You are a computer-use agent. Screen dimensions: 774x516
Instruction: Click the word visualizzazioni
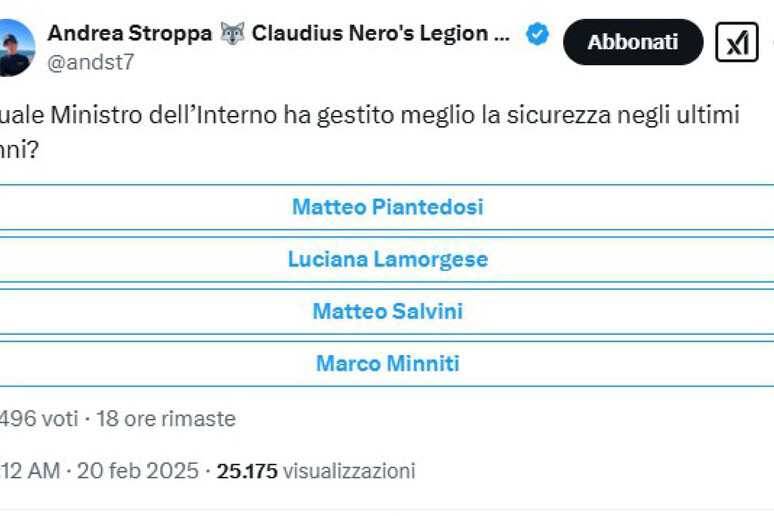(x=349, y=471)
